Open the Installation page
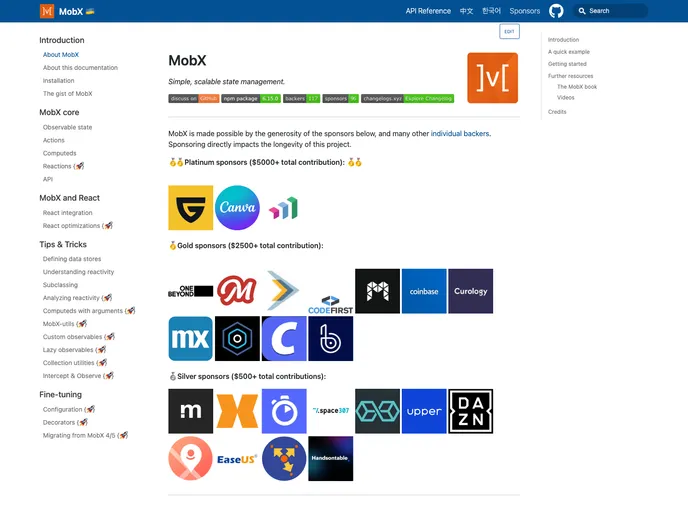The image size is (688, 512). [x=58, y=80]
